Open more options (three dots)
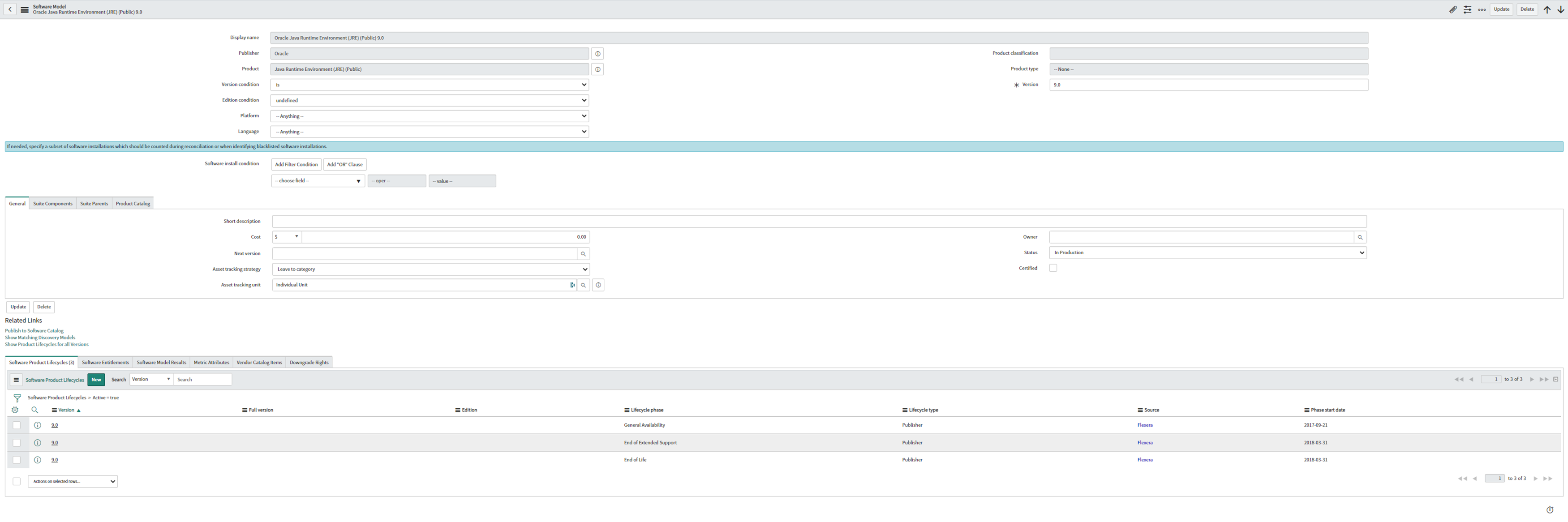Screen dimensions: 1568x522 1482,9
